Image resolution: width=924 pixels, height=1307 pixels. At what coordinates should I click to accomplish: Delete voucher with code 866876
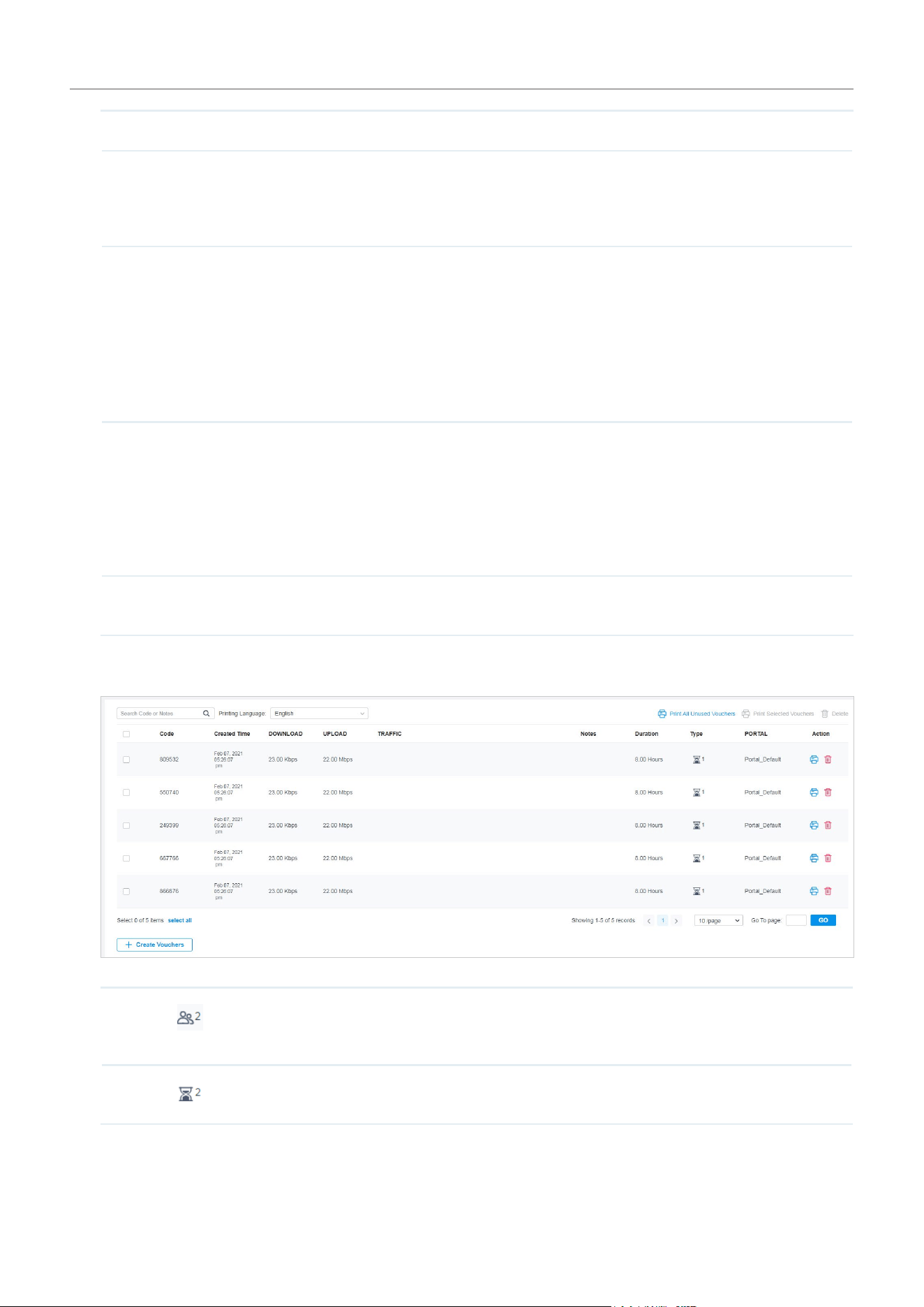828,891
